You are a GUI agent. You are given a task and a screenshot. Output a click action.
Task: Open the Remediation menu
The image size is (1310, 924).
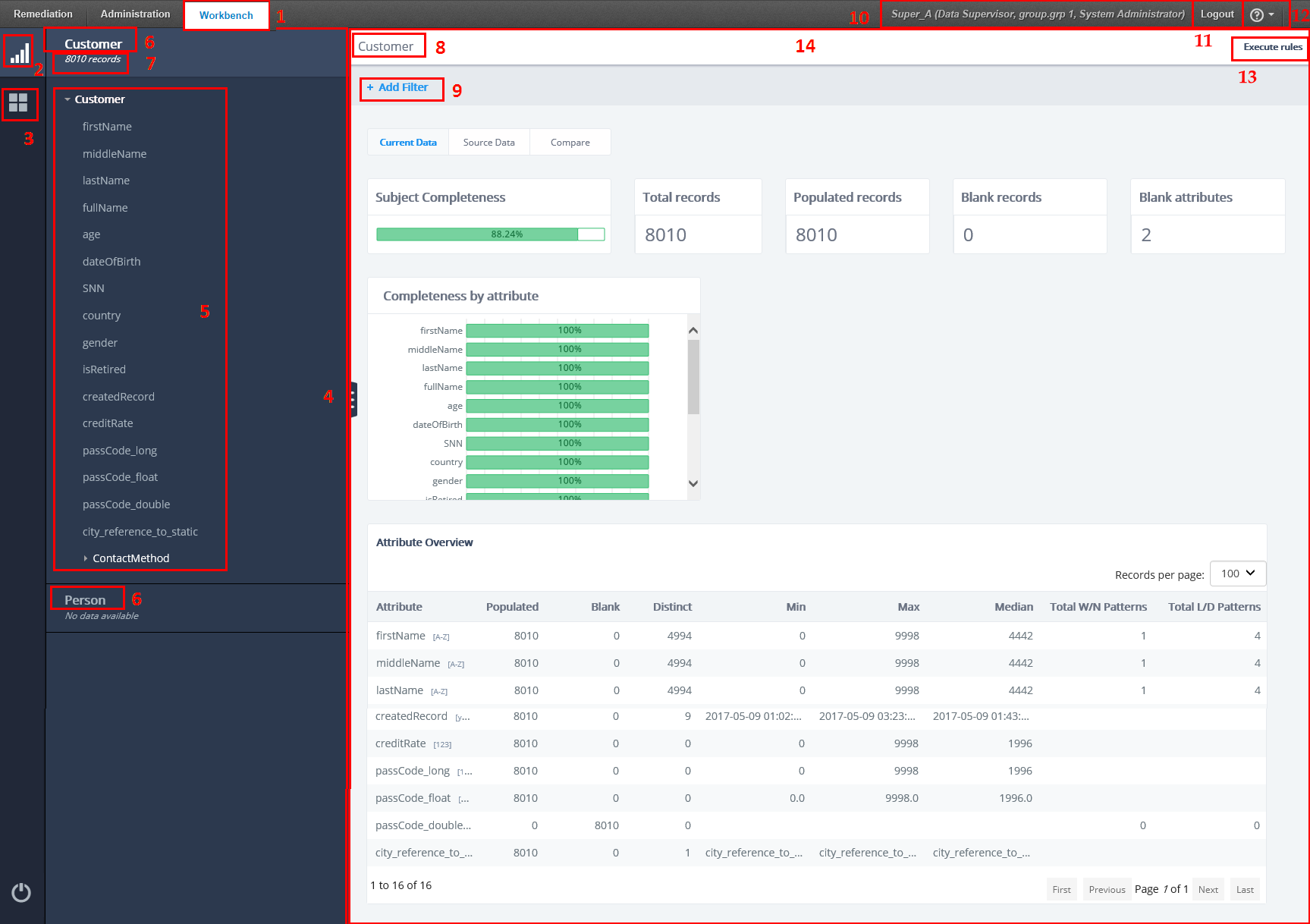43,14
